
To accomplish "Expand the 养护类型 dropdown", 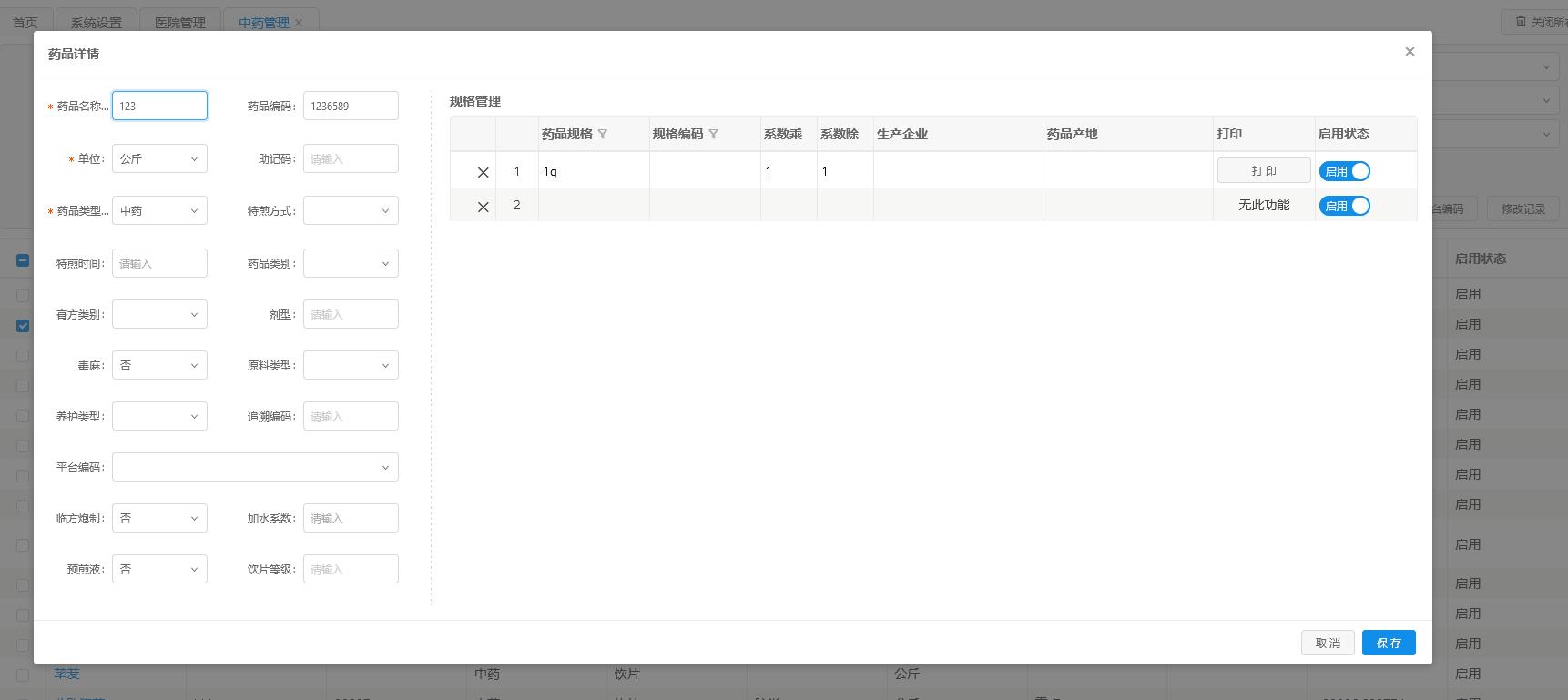I will click(x=159, y=416).
